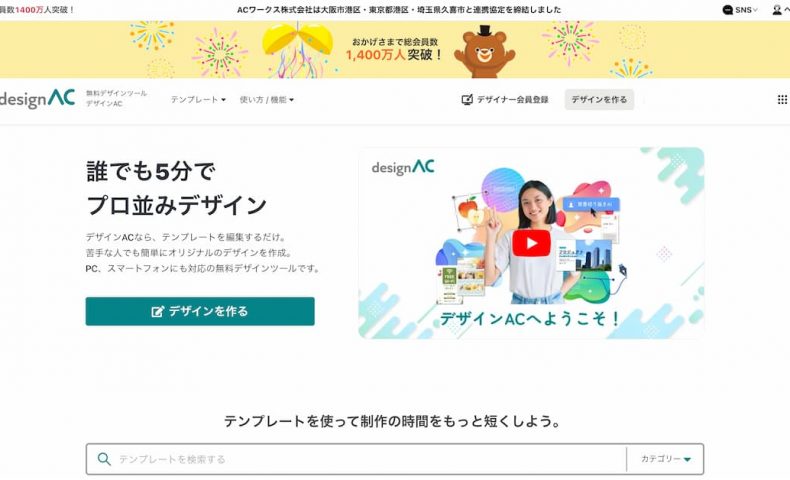Expand the 使い方 / 機能 menu
790x480 pixels.
pyautogui.click(x=267, y=100)
